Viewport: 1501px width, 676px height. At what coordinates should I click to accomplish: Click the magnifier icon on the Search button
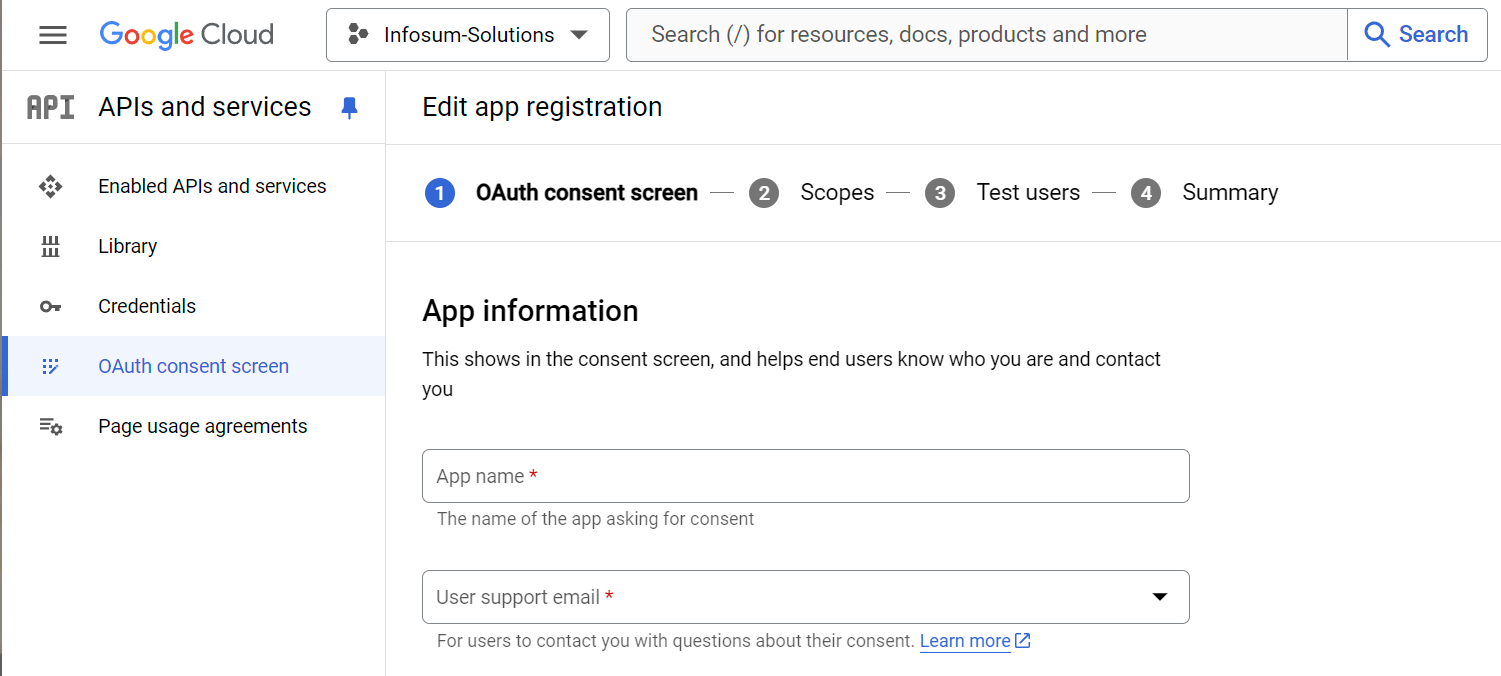[1377, 34]
